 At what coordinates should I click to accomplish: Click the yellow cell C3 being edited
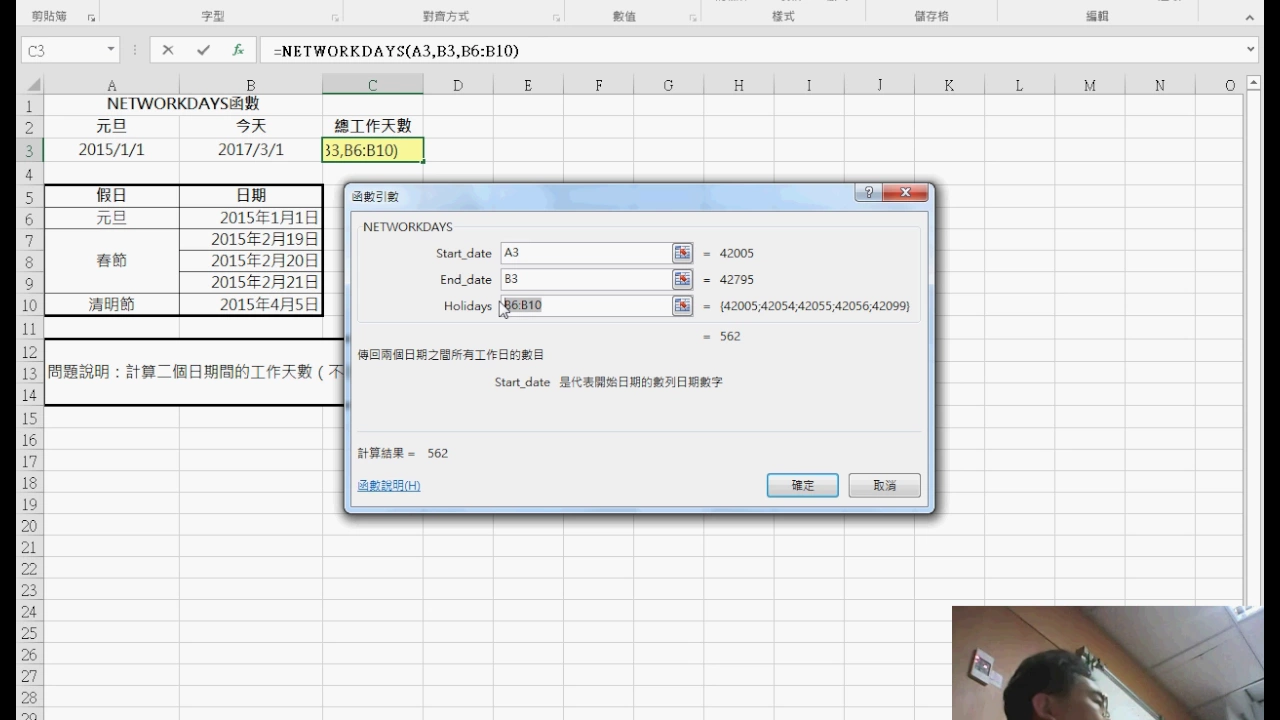point(373,150)
